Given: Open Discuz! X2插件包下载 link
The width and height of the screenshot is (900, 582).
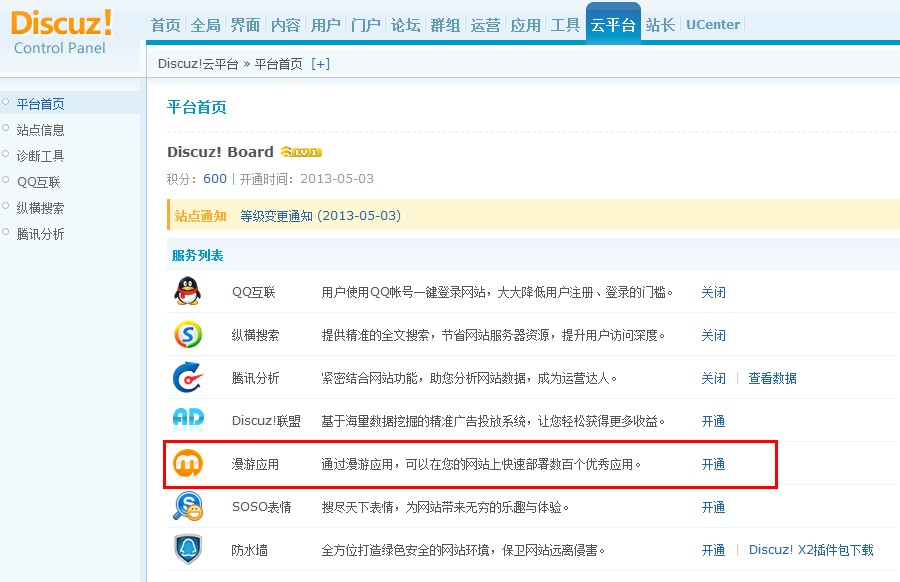Looking at the screenshot, I should 811,550.
